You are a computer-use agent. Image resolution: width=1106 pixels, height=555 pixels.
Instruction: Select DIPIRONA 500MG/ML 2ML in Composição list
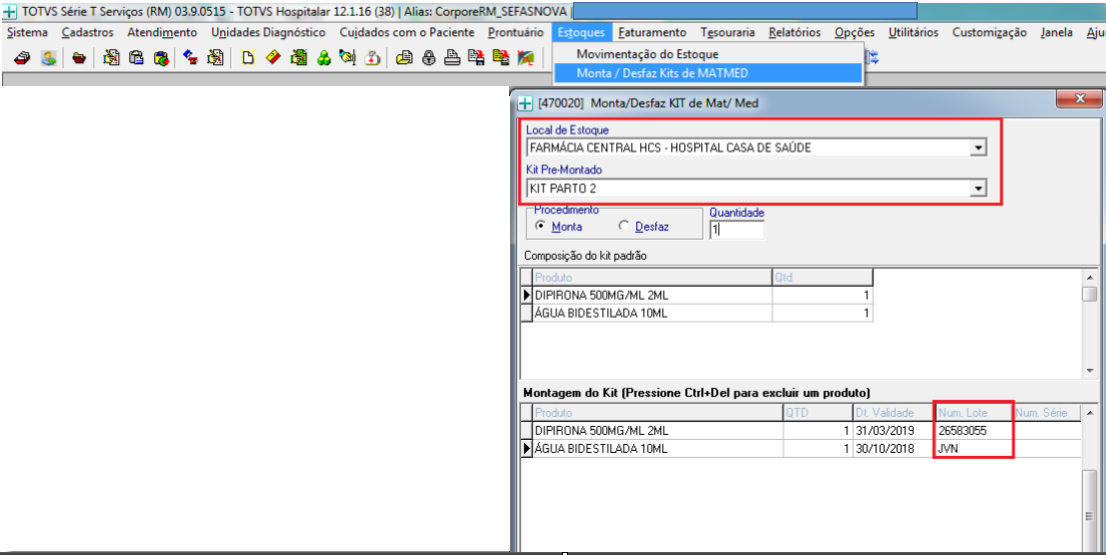tap(652, 295)
